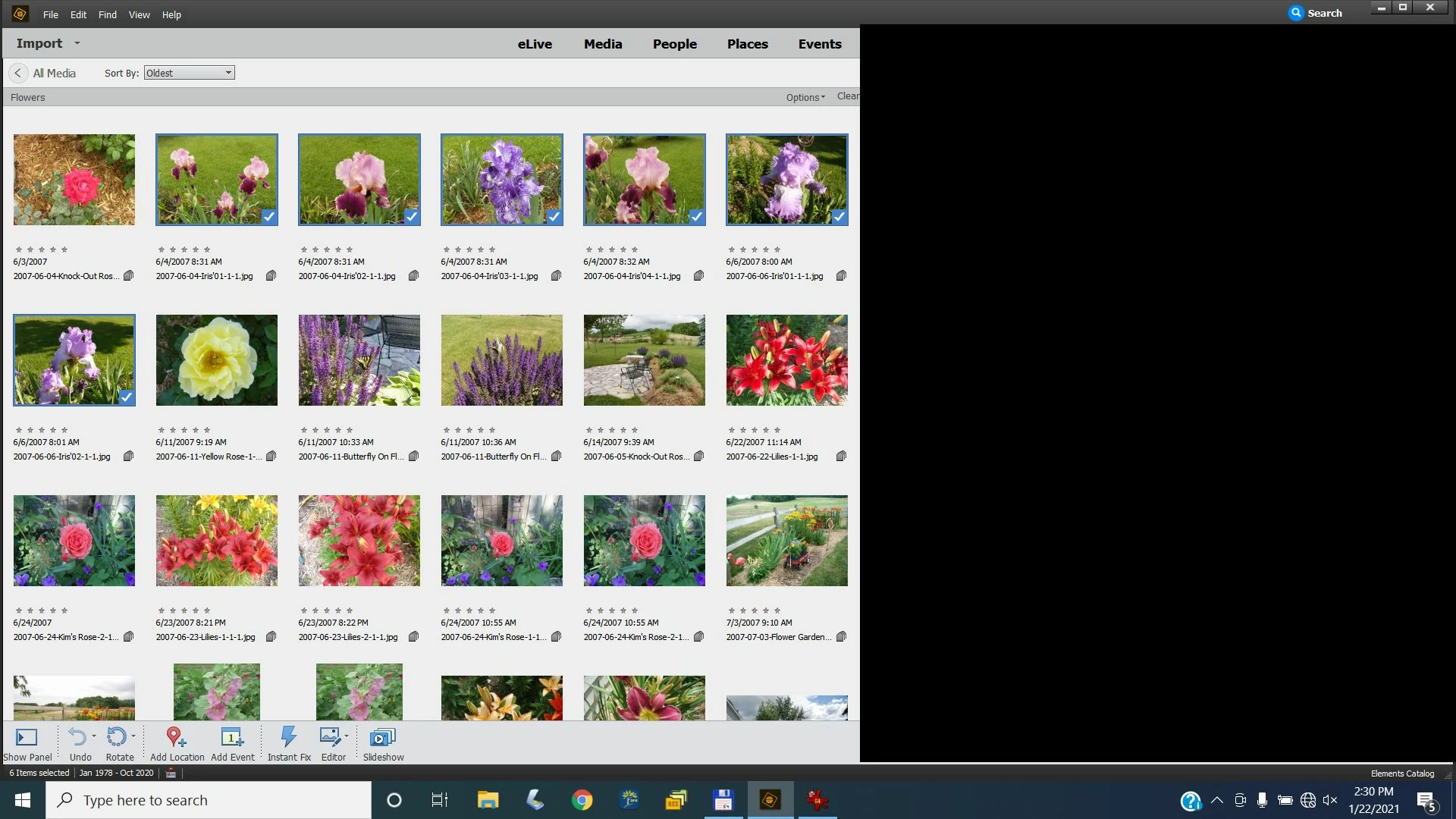Open the Editor icon

tap(331, 737)
